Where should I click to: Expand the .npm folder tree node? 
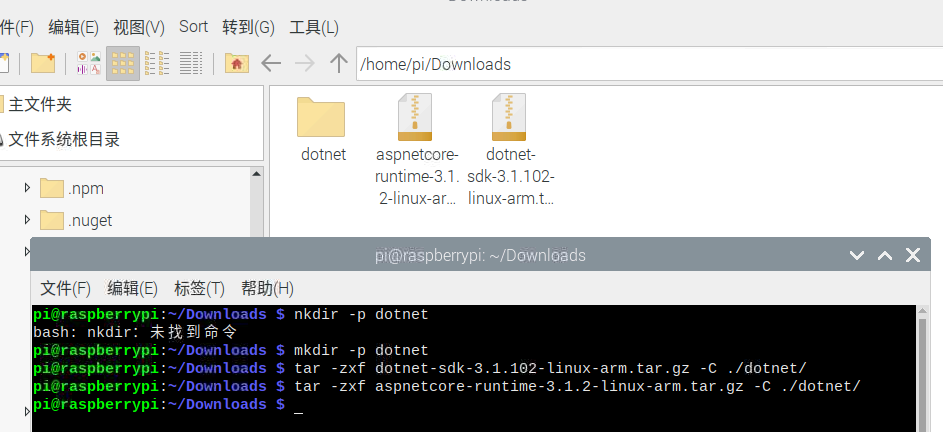pyautogui.click(x=27, y=188)
